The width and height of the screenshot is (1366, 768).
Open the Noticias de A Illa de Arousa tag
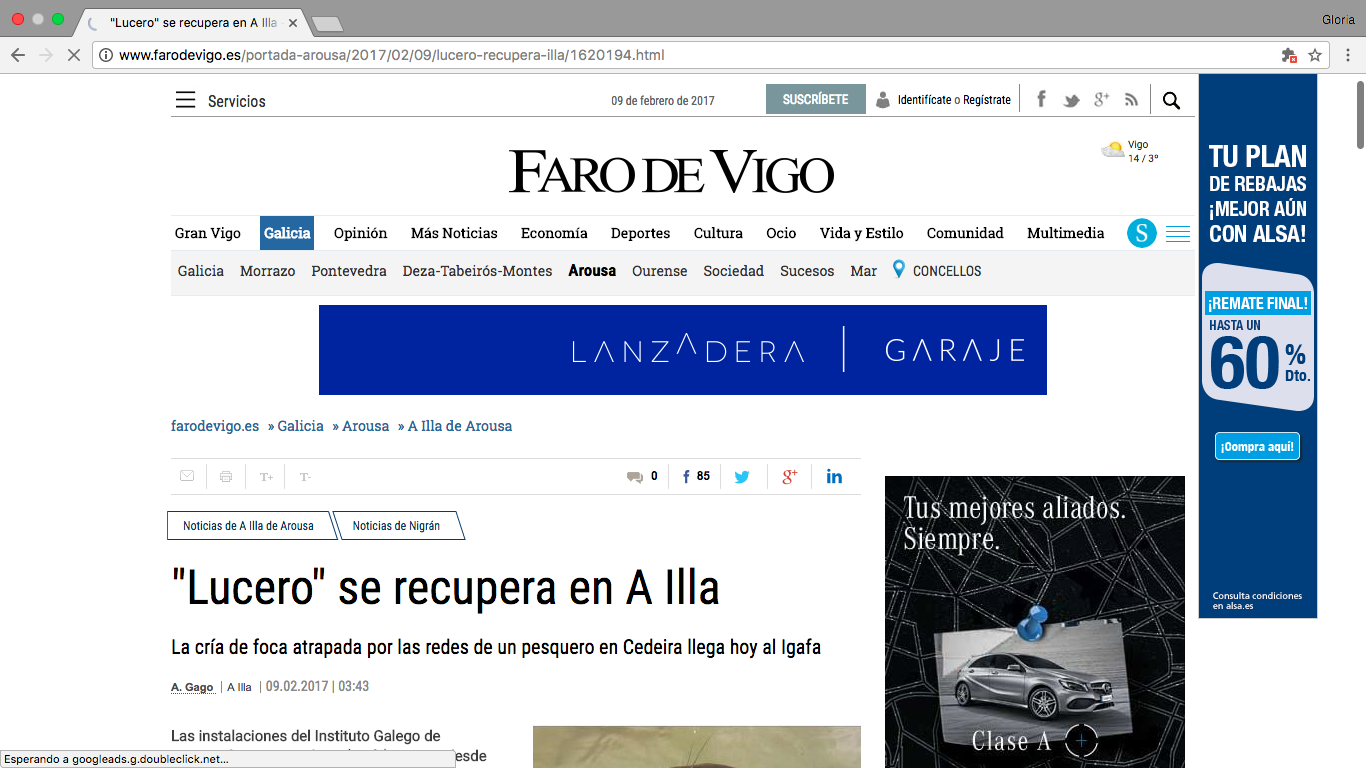(248, 526)
